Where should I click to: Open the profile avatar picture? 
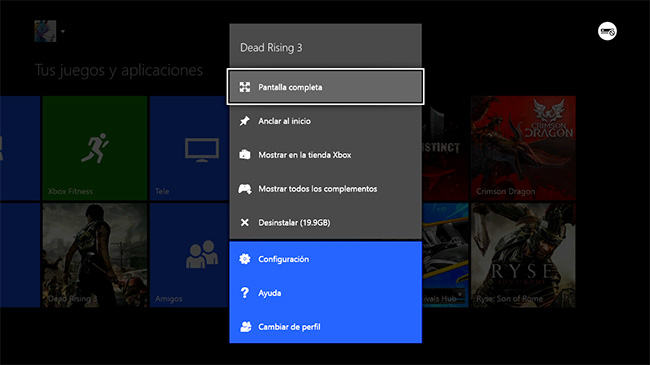pyautogui.click(x=45, y=31)
